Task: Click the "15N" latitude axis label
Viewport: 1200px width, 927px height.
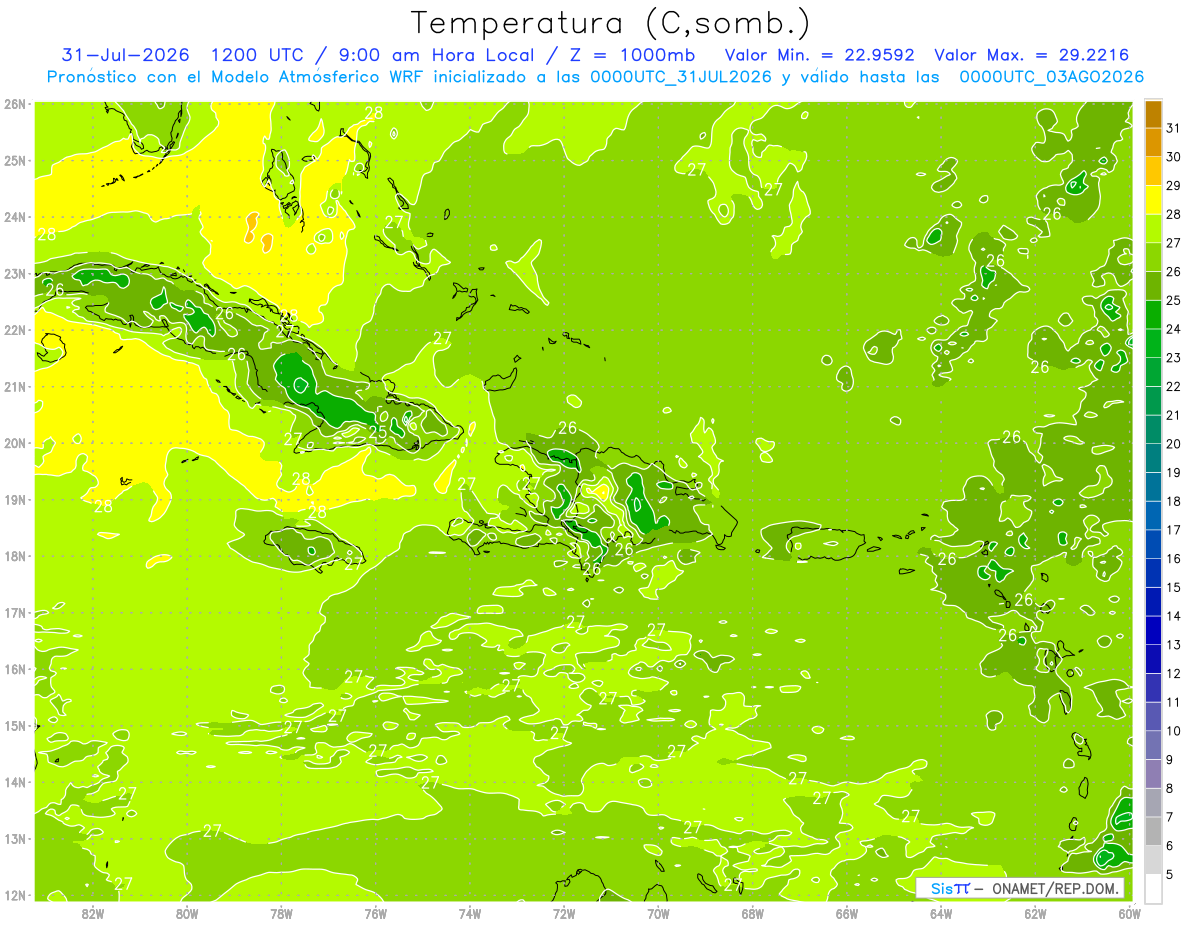Action: 15,726
